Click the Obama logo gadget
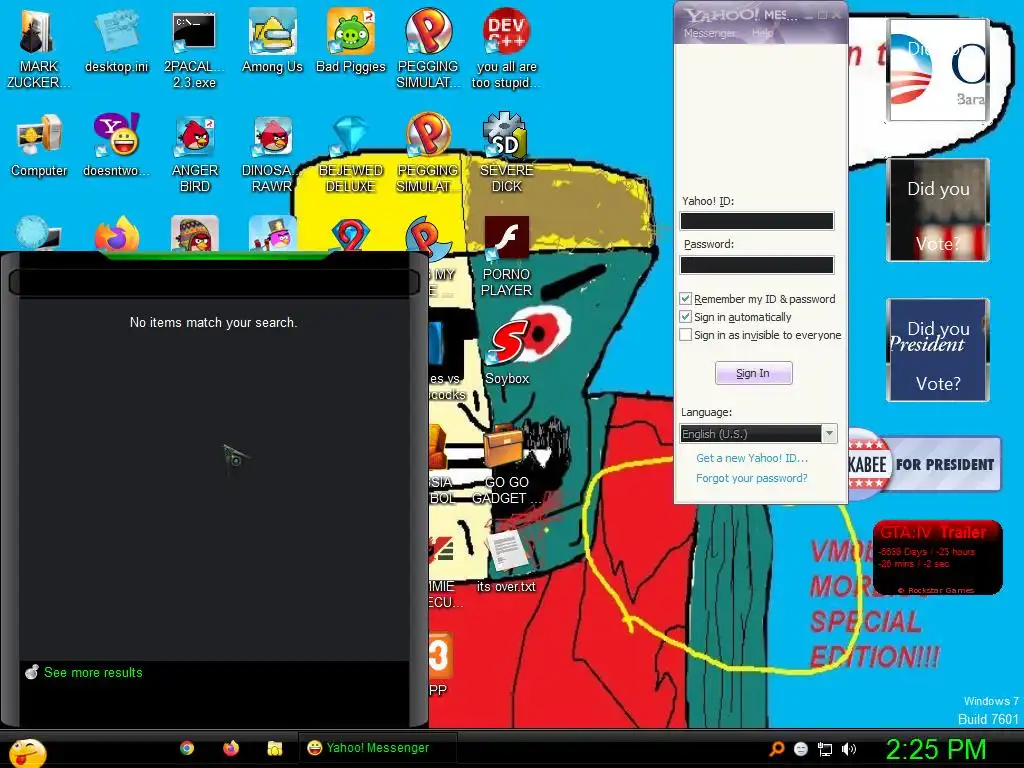 click(938, 70)
